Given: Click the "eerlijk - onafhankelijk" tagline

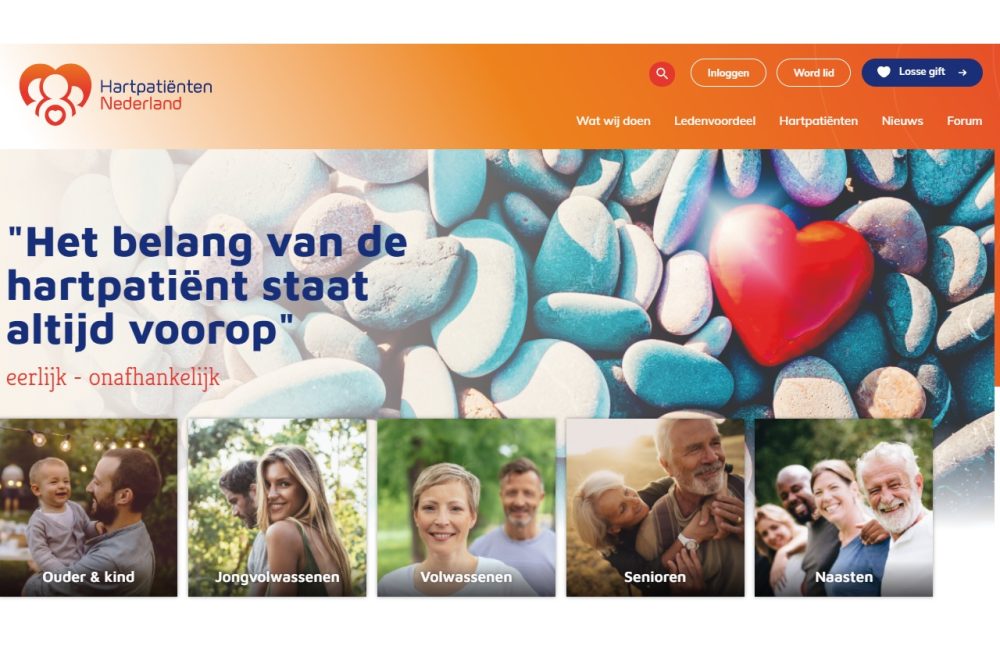Looking at the screenshot, I should [x=113, y=378].
